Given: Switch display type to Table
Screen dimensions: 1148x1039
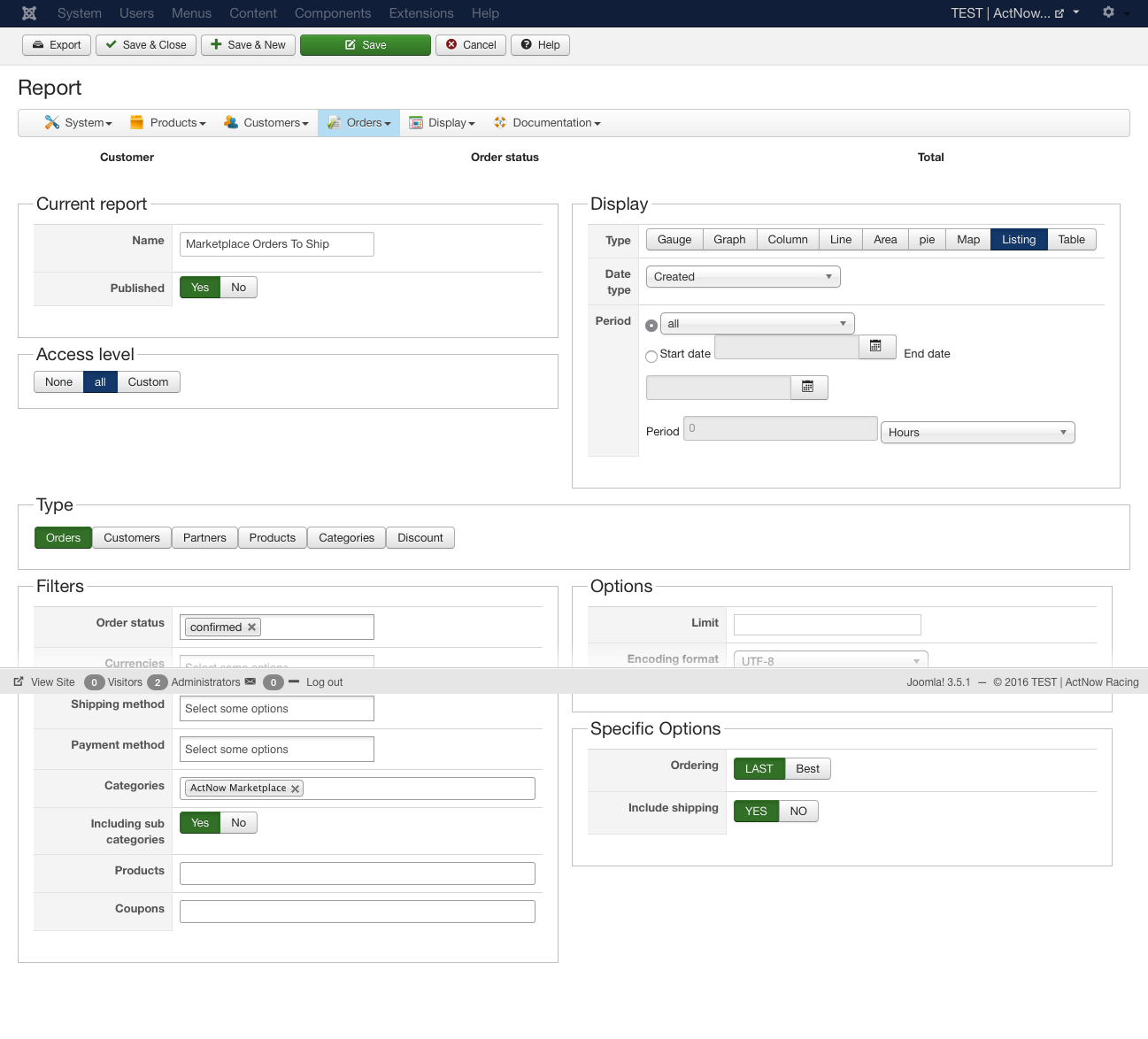Looking at the screenshot, I should 1071,240.
